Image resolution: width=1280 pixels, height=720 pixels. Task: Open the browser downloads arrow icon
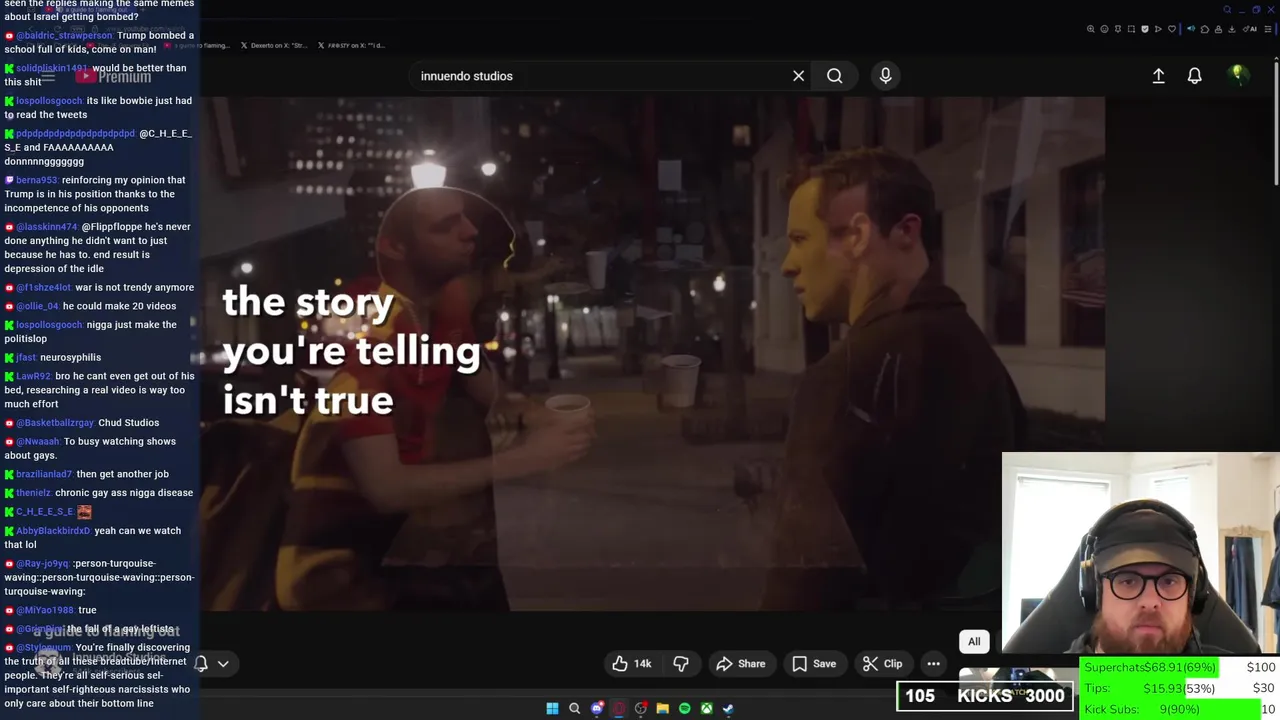click(1231, 29)
